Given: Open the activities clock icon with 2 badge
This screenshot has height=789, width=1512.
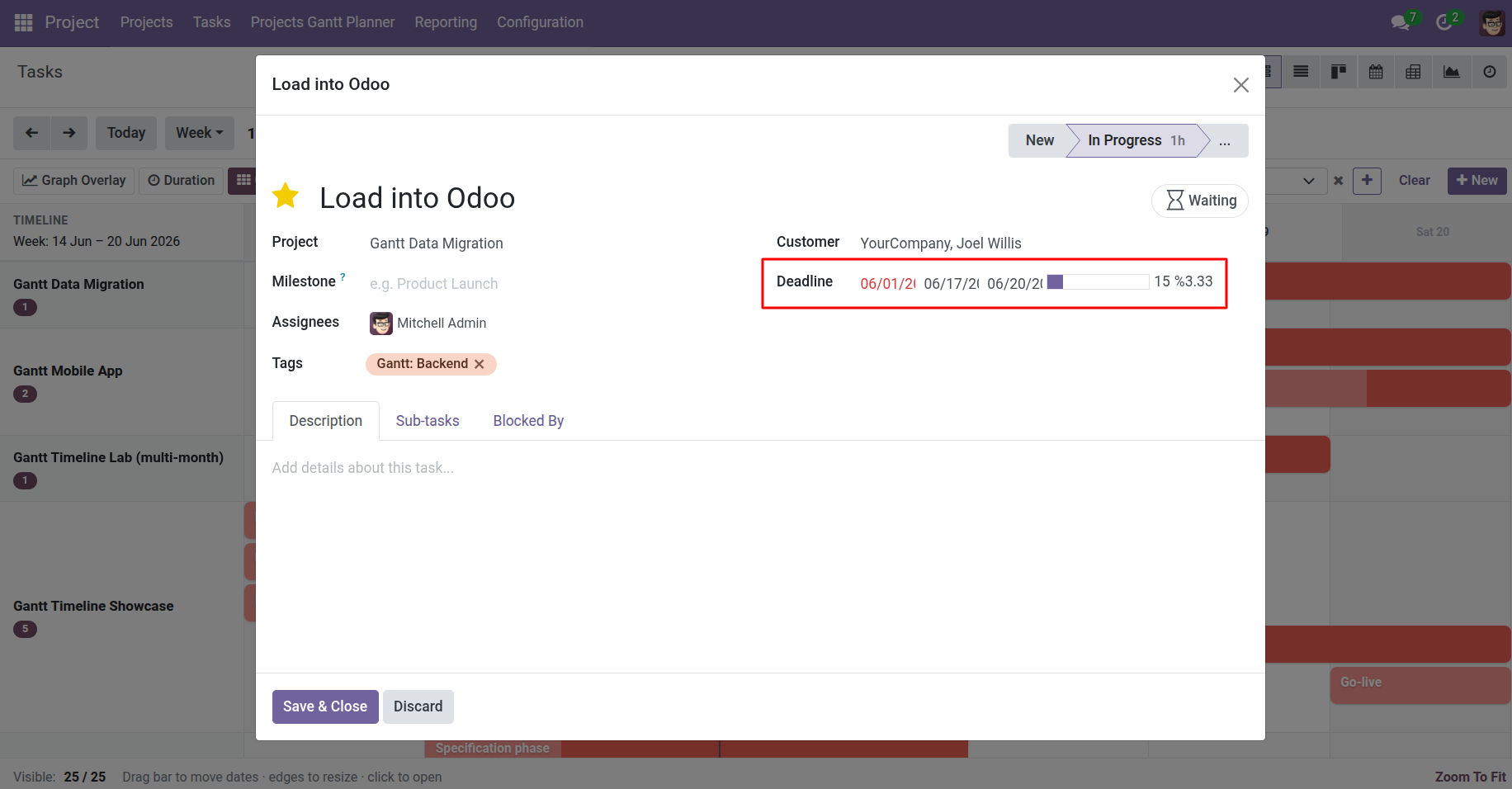Looking at the screenshot, I should (x=1444, y=22).
